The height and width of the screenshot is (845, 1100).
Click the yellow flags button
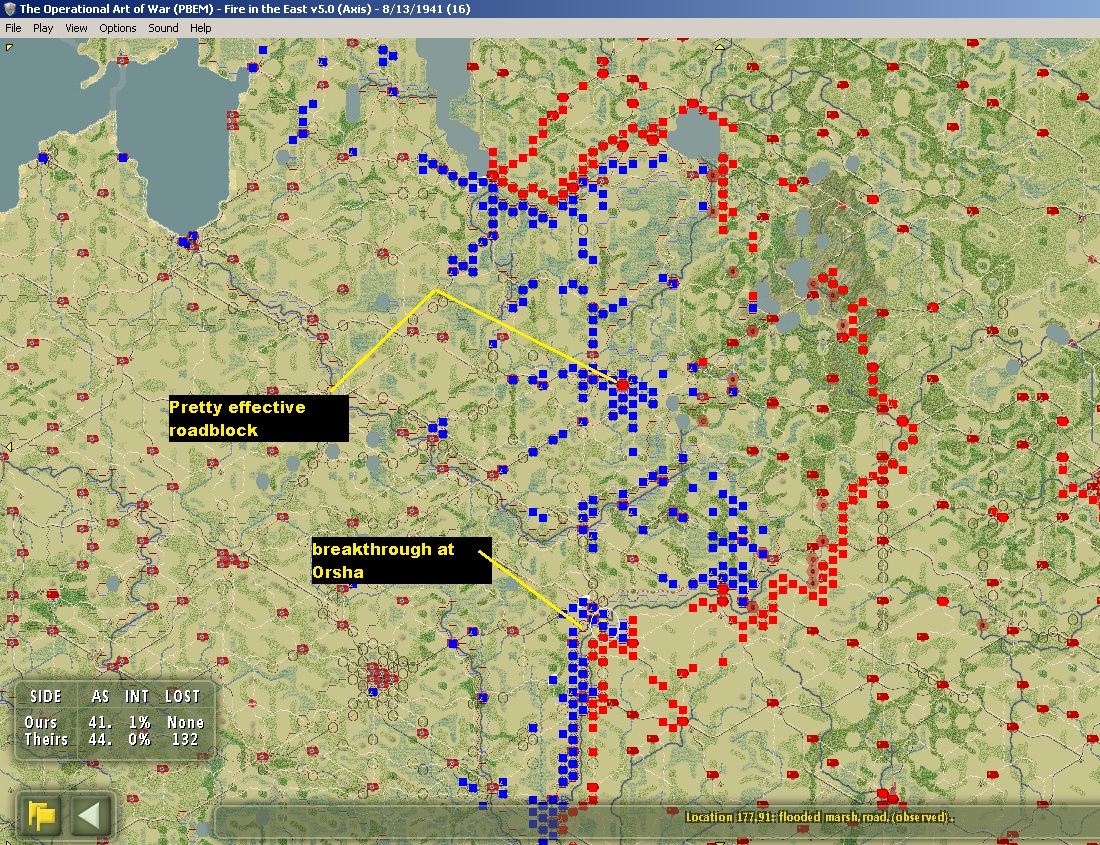pyautogui.click(x=41, y=816)
